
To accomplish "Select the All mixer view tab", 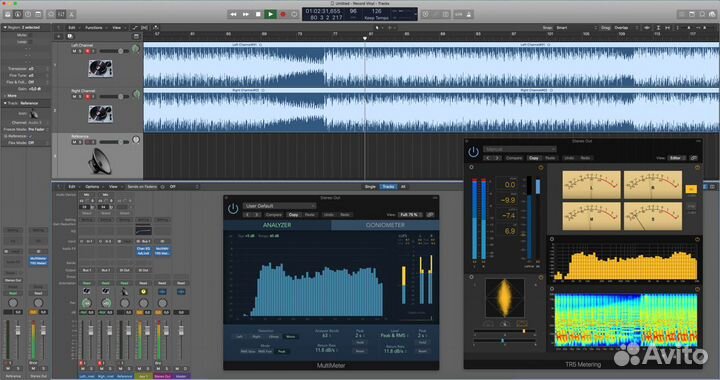I will pos(403,187).
